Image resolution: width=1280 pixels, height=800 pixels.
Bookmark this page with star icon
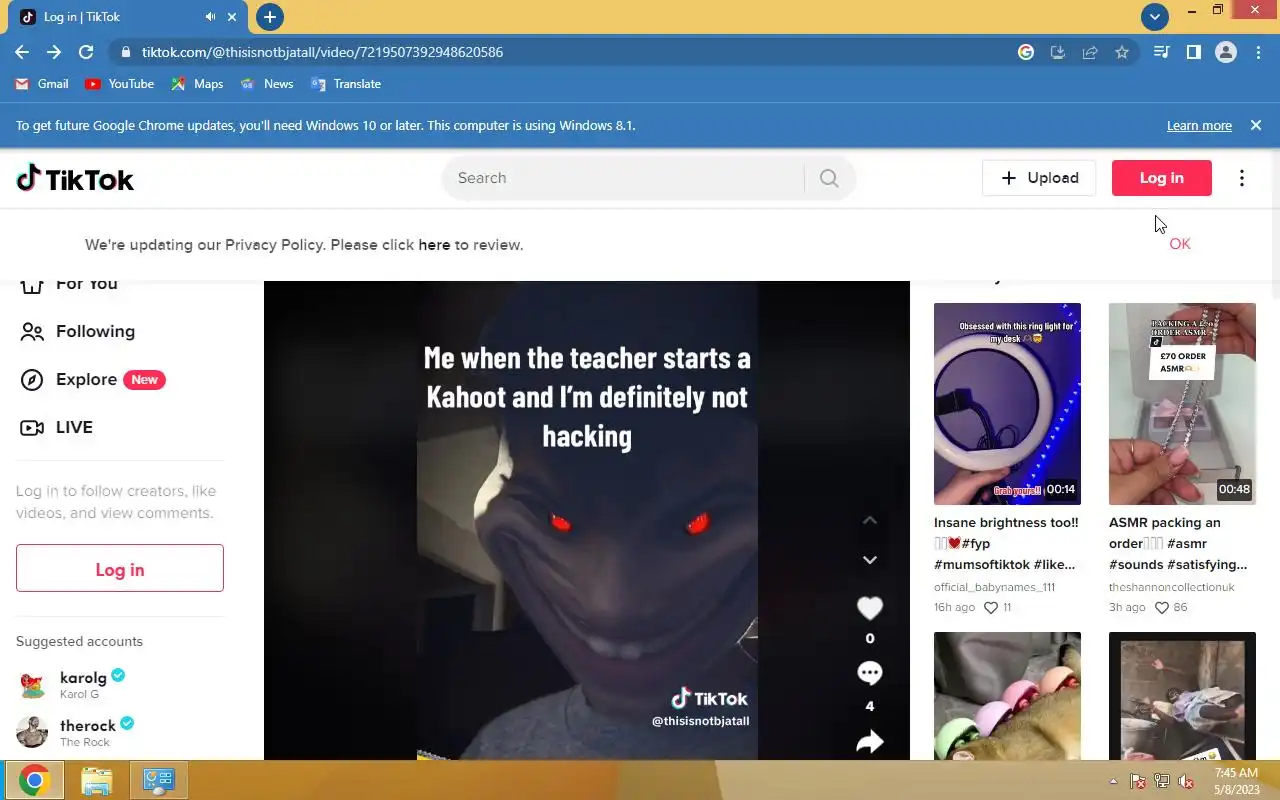point(1122,52)
